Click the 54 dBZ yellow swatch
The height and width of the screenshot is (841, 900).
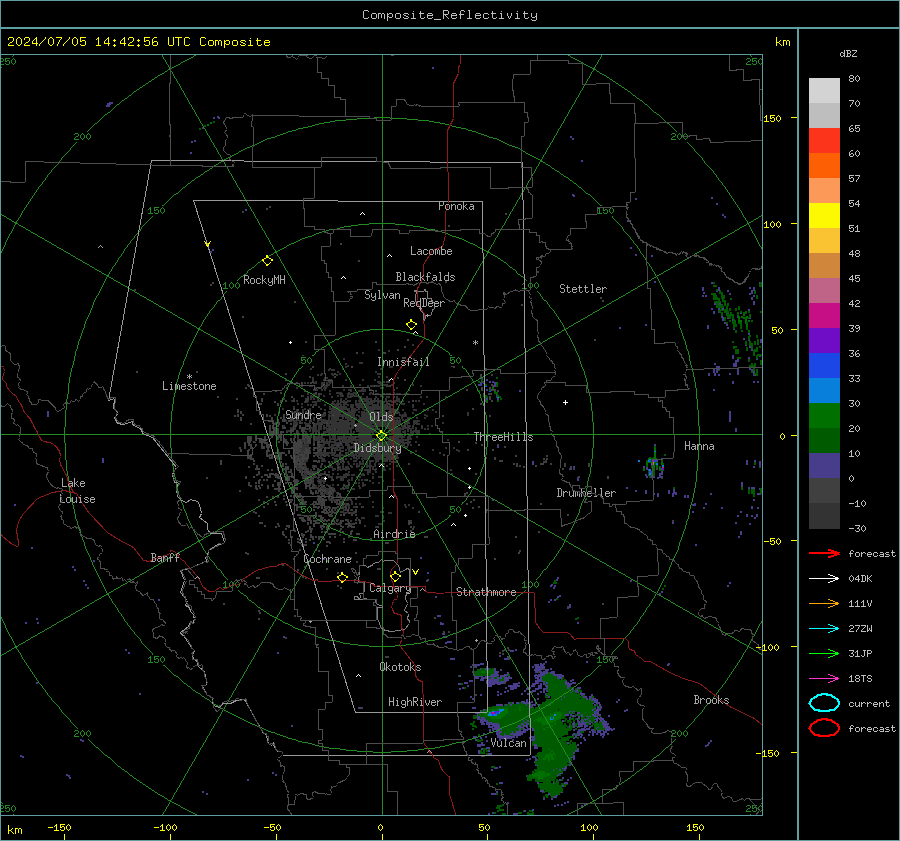(824, 215)
